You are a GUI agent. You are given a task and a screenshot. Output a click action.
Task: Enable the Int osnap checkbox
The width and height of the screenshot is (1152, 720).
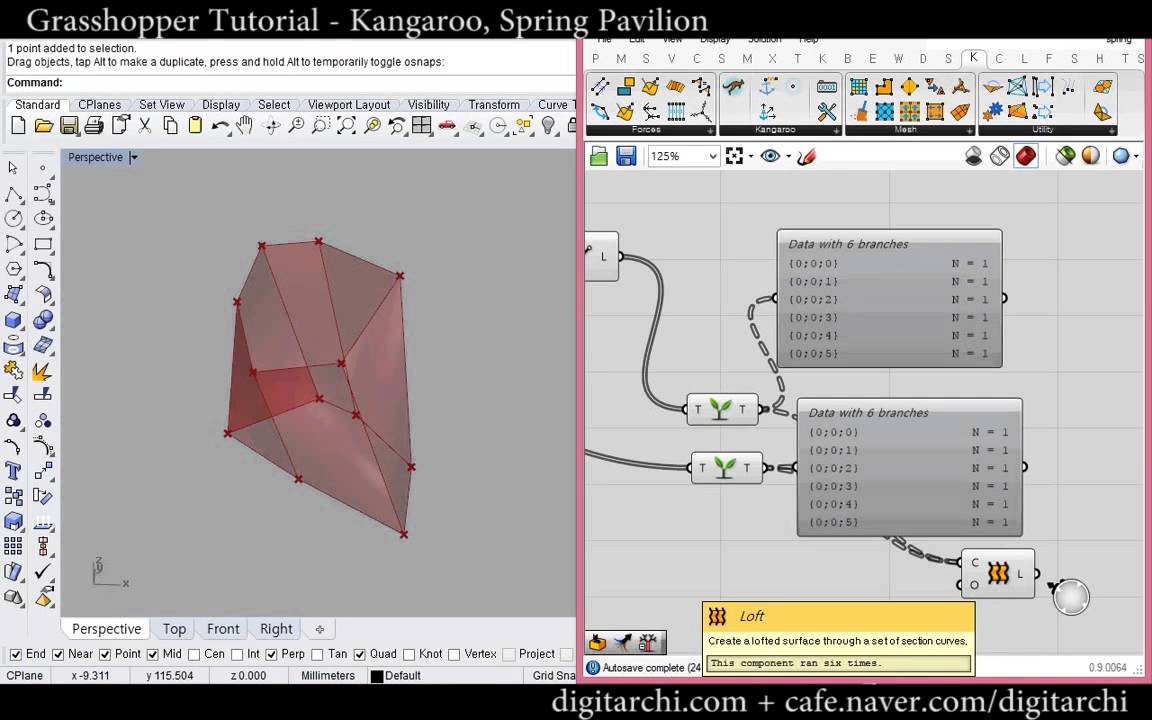237,654
